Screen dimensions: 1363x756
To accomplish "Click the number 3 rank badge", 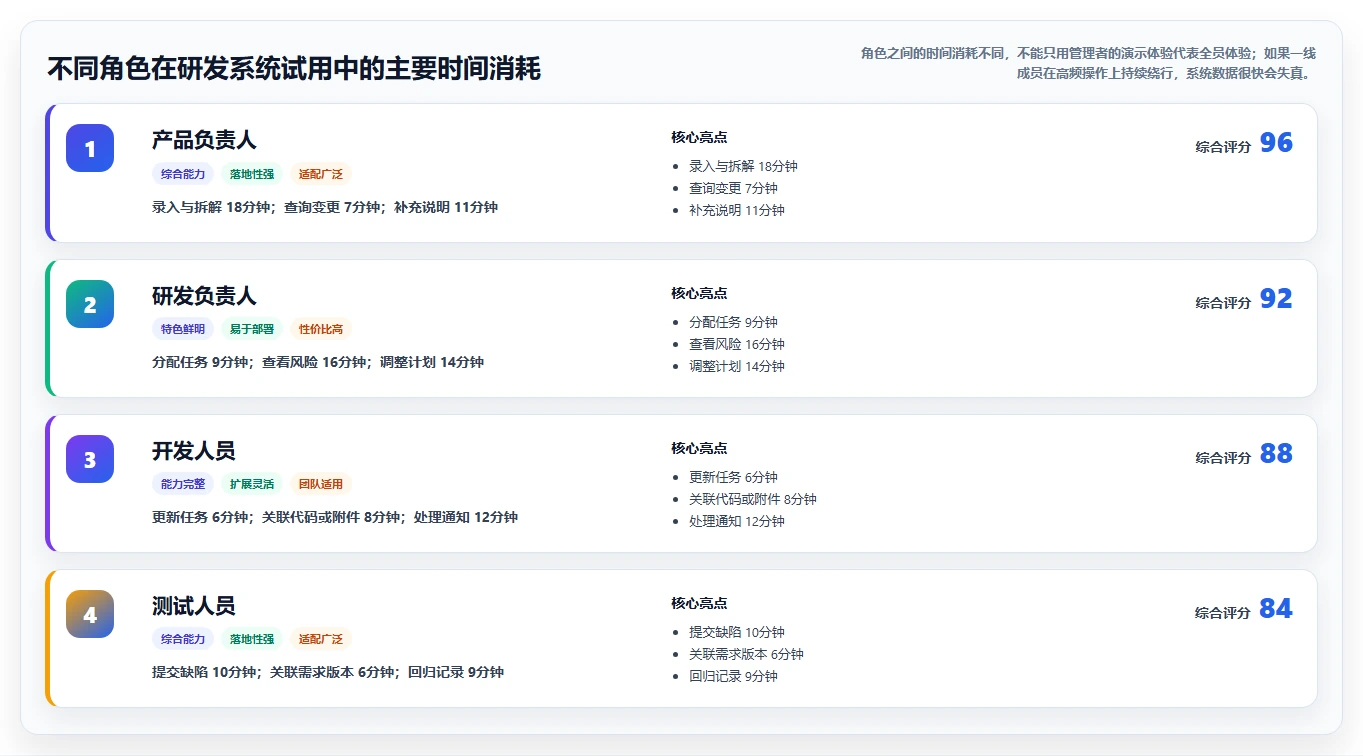I will coord(90,459).
